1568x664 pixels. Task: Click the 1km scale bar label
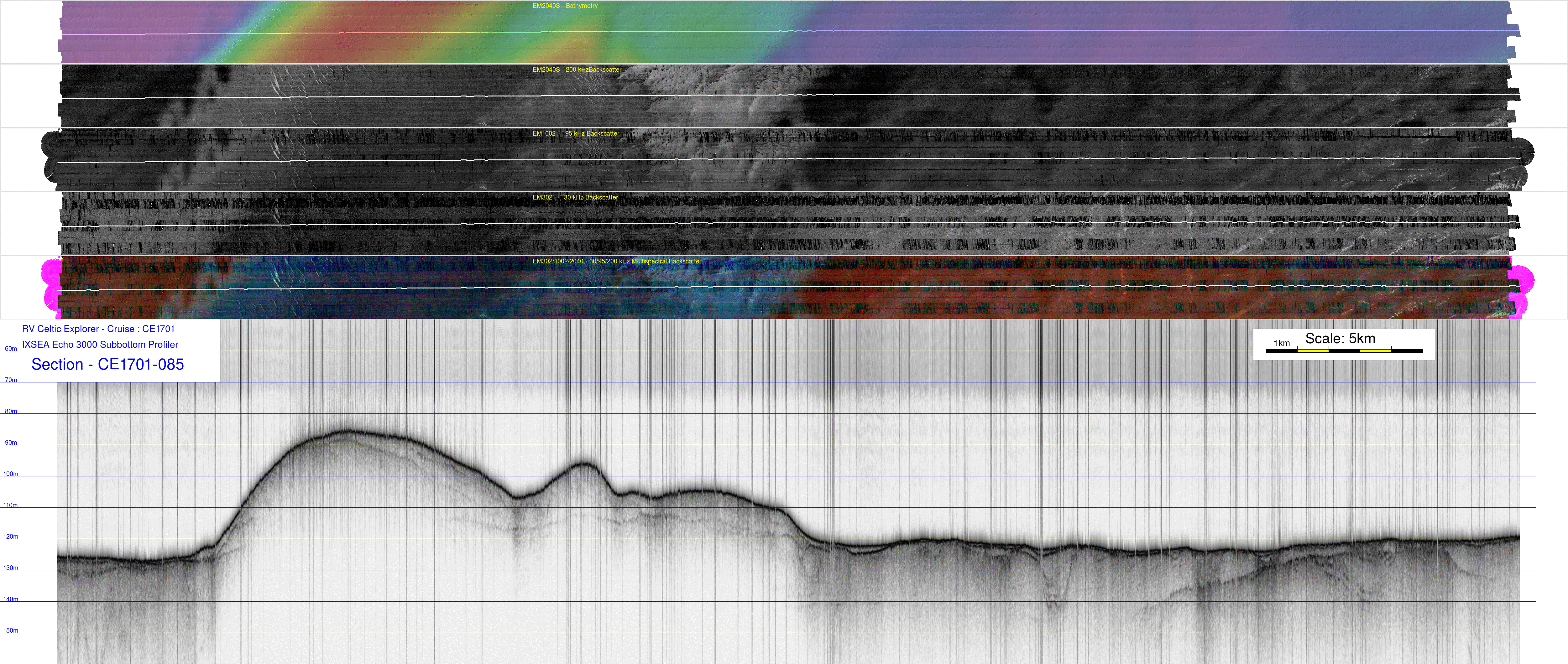coord(1281,343)
